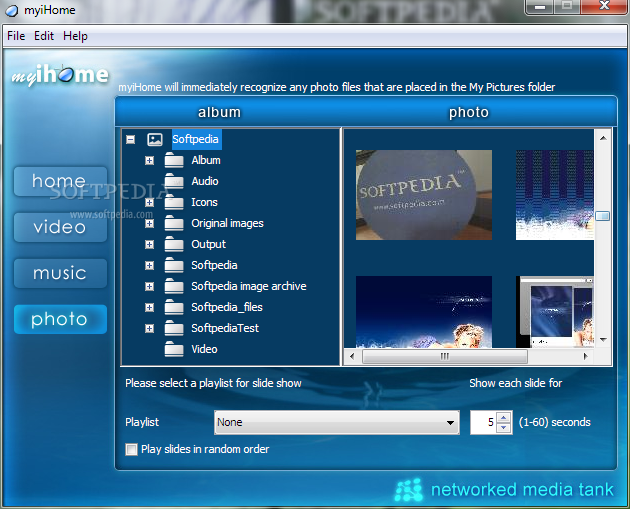Expand the Original images folder node

tap(149, 223)
